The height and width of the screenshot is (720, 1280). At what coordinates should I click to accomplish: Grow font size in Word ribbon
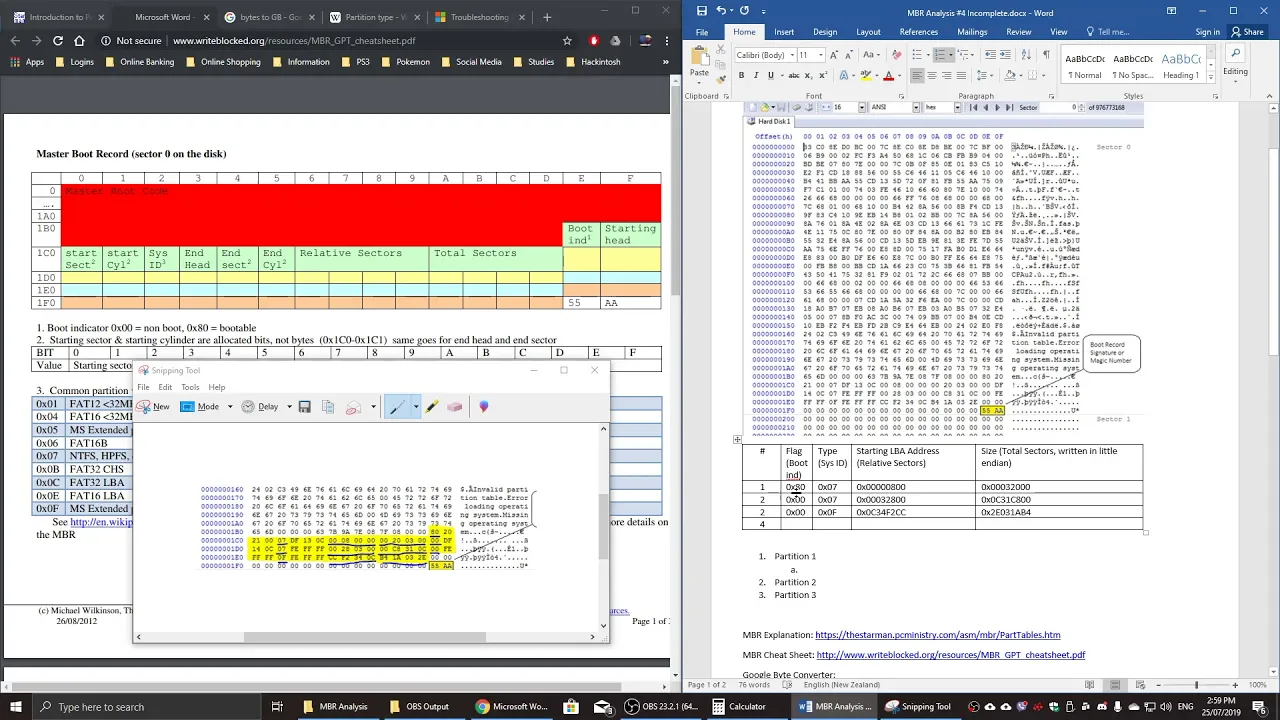[834, 55]
